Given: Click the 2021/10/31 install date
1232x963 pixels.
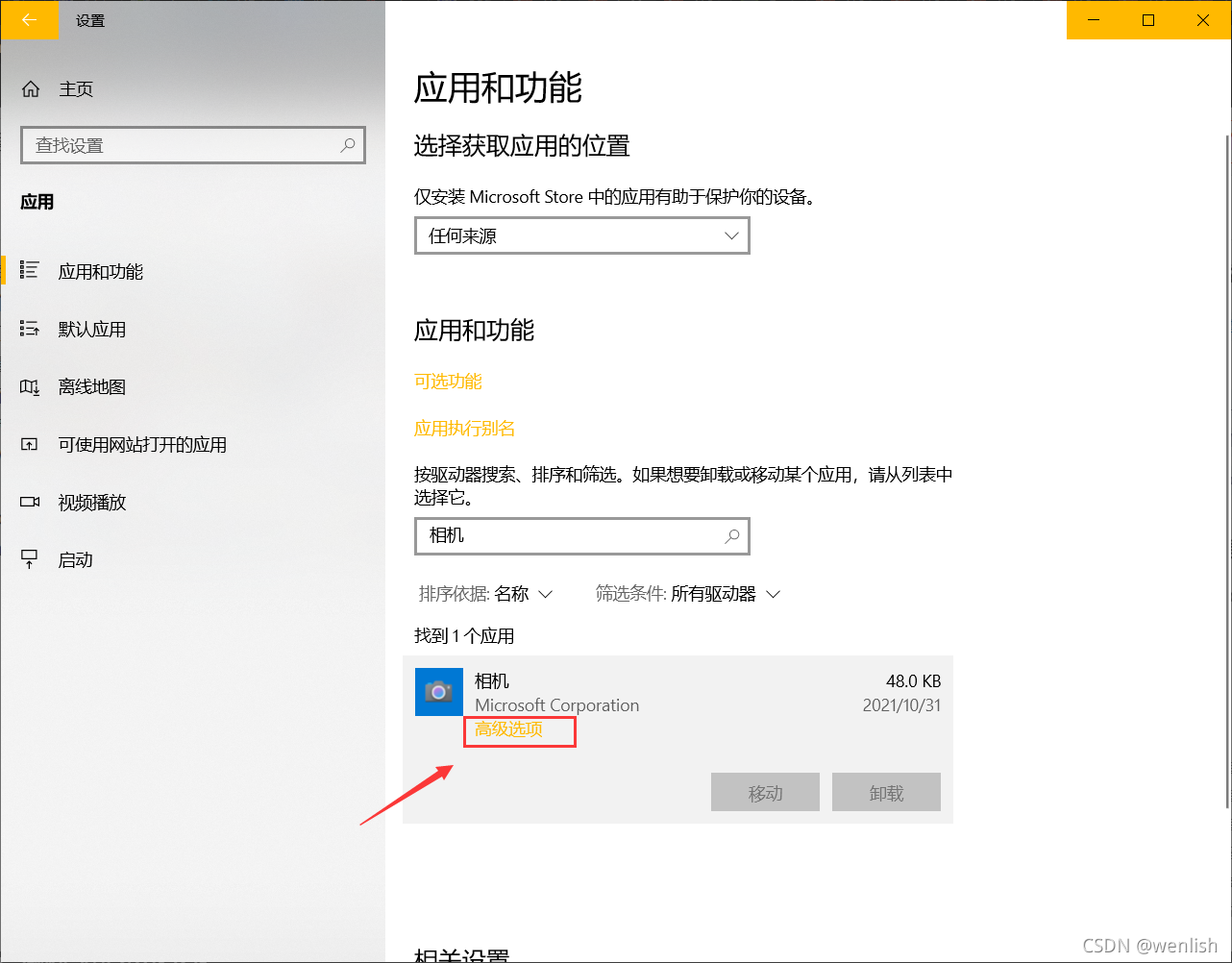Looking at the screenshot, I should 902,705.
